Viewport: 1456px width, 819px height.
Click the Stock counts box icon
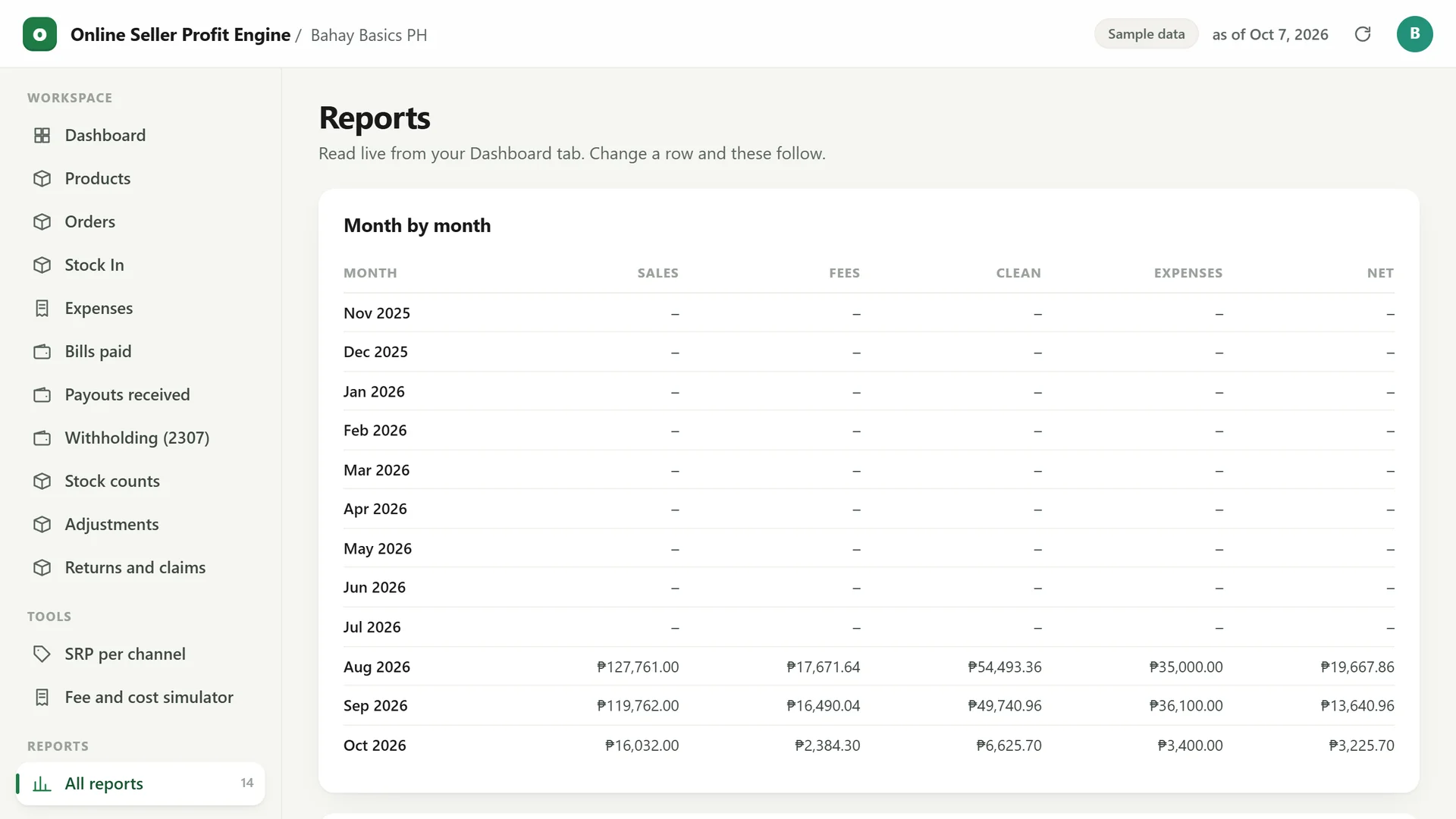coord(42,481)
